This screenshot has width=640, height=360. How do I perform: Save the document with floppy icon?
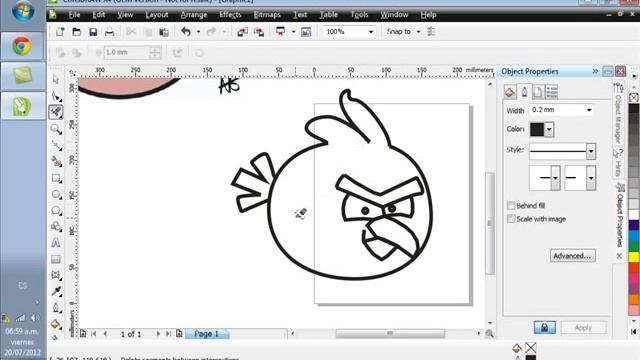[x=93, y=31]
